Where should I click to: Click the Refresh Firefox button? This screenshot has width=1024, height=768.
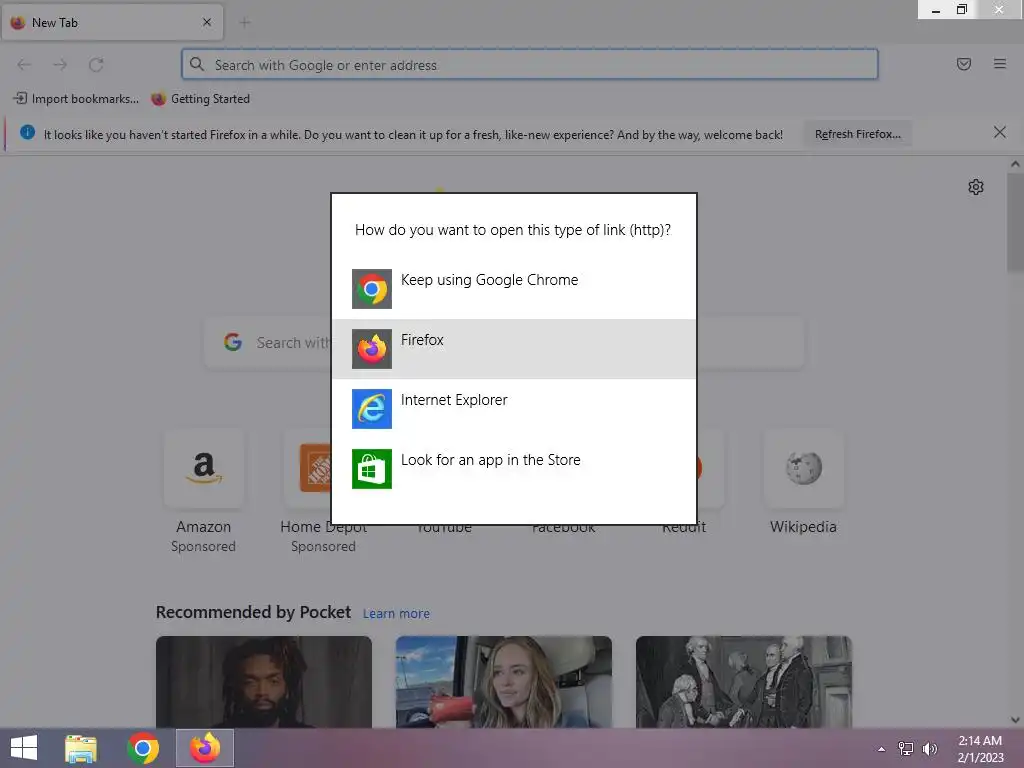pyautogui.click(x=857, y=134)
